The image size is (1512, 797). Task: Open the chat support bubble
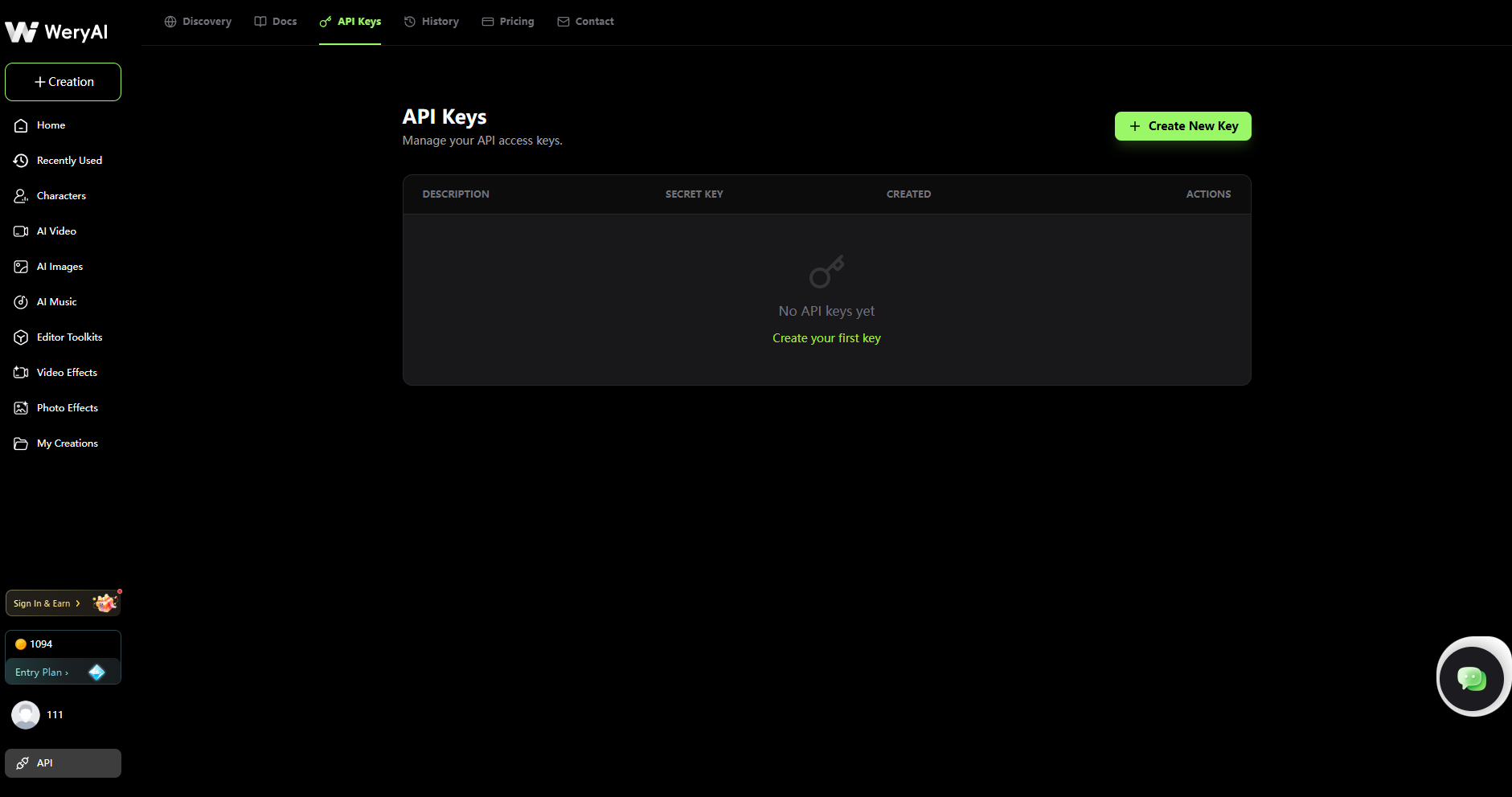click(x=1473, y=677)
